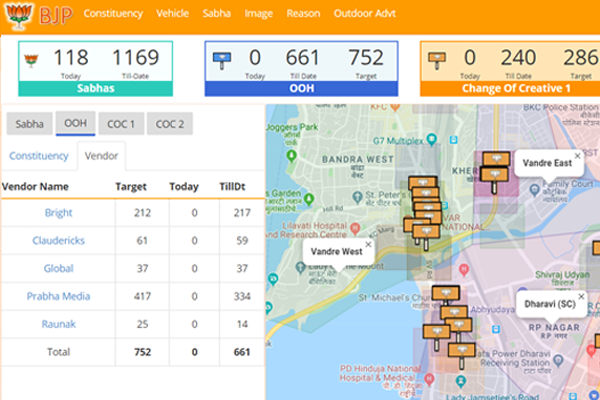Click the lotus icon in Sabhas card
The width and height of the screenshot is (600, 400).
coord(31,60)
